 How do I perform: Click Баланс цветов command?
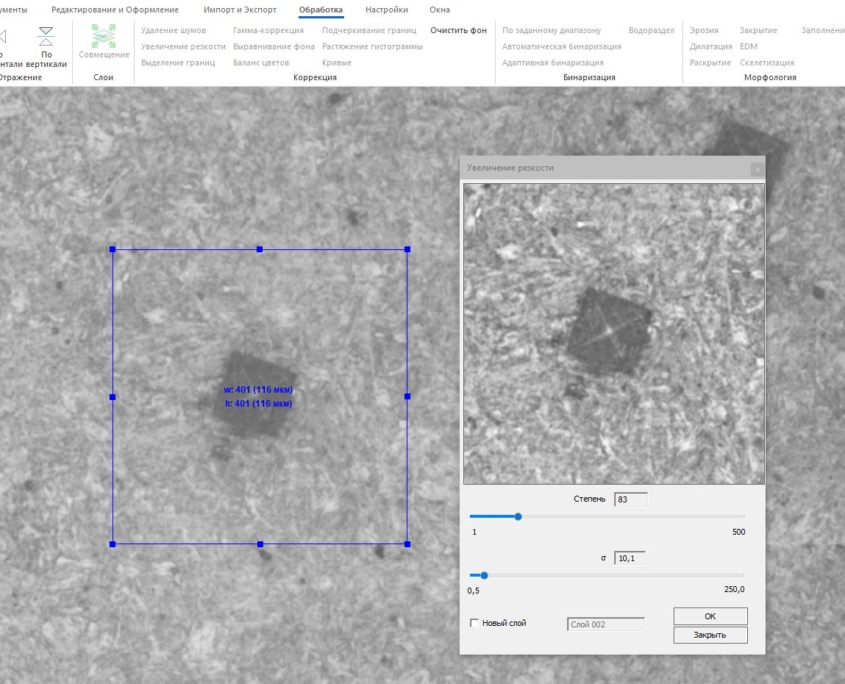pos(261,63)
